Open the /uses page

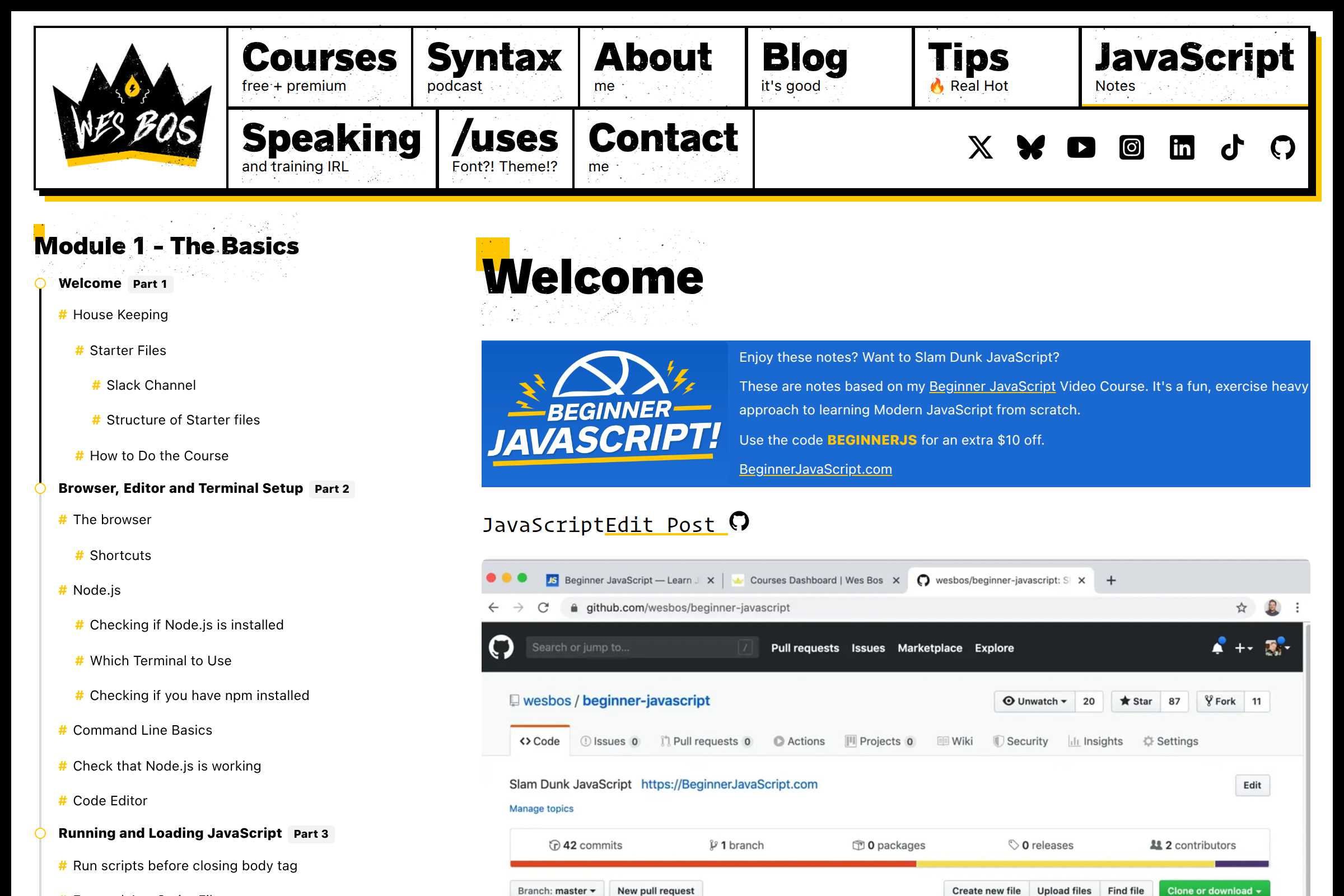click(x=505, y=148)
